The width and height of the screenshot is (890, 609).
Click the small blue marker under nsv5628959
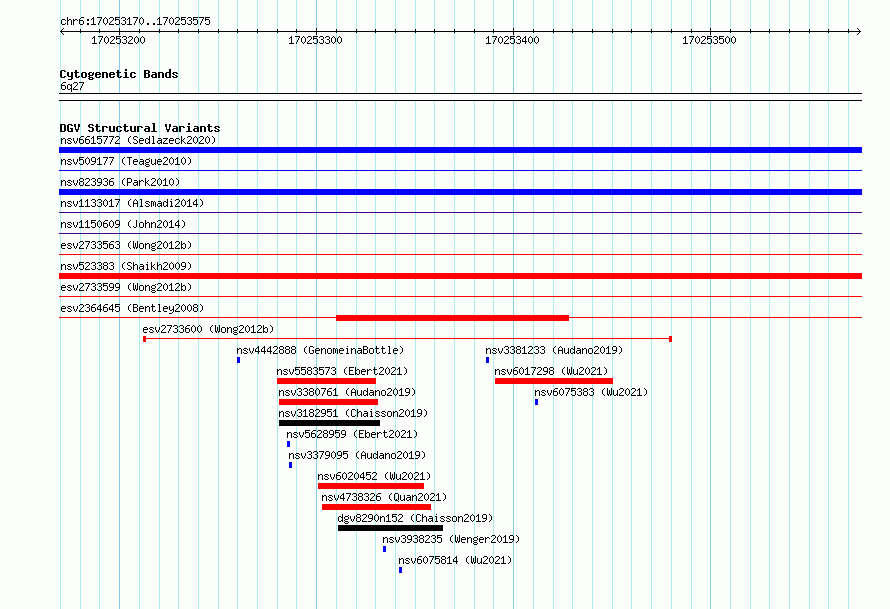click(288, 444)
